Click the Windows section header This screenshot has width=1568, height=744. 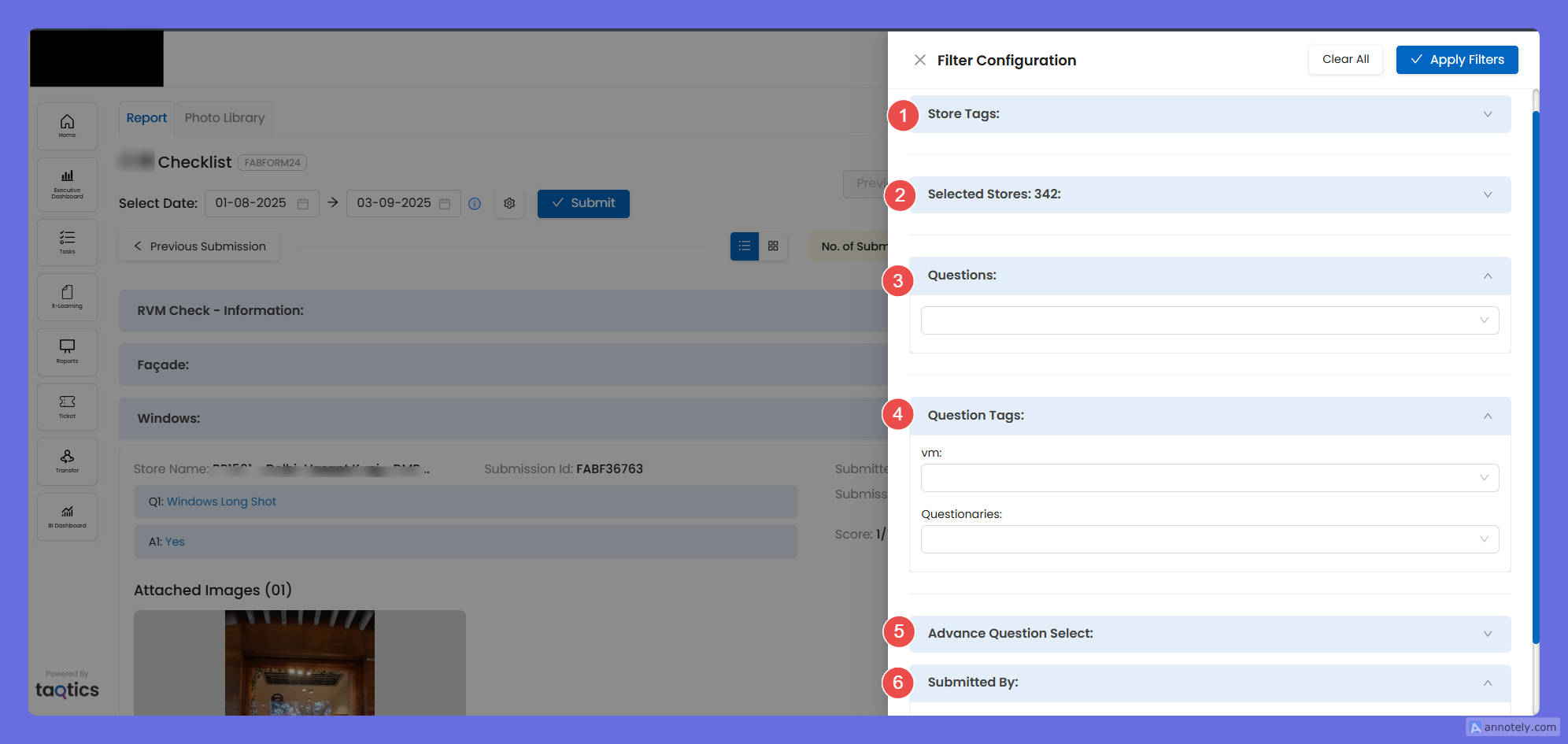[504, 419]
